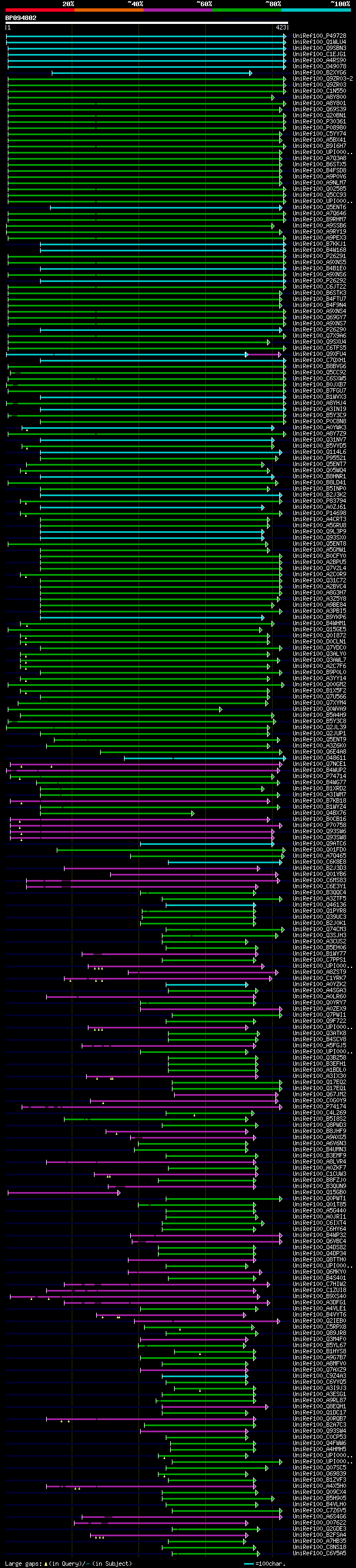Select the UniRef100_A8Y801 label
The width and height of the screenshot is (356, 1568).
319,103
